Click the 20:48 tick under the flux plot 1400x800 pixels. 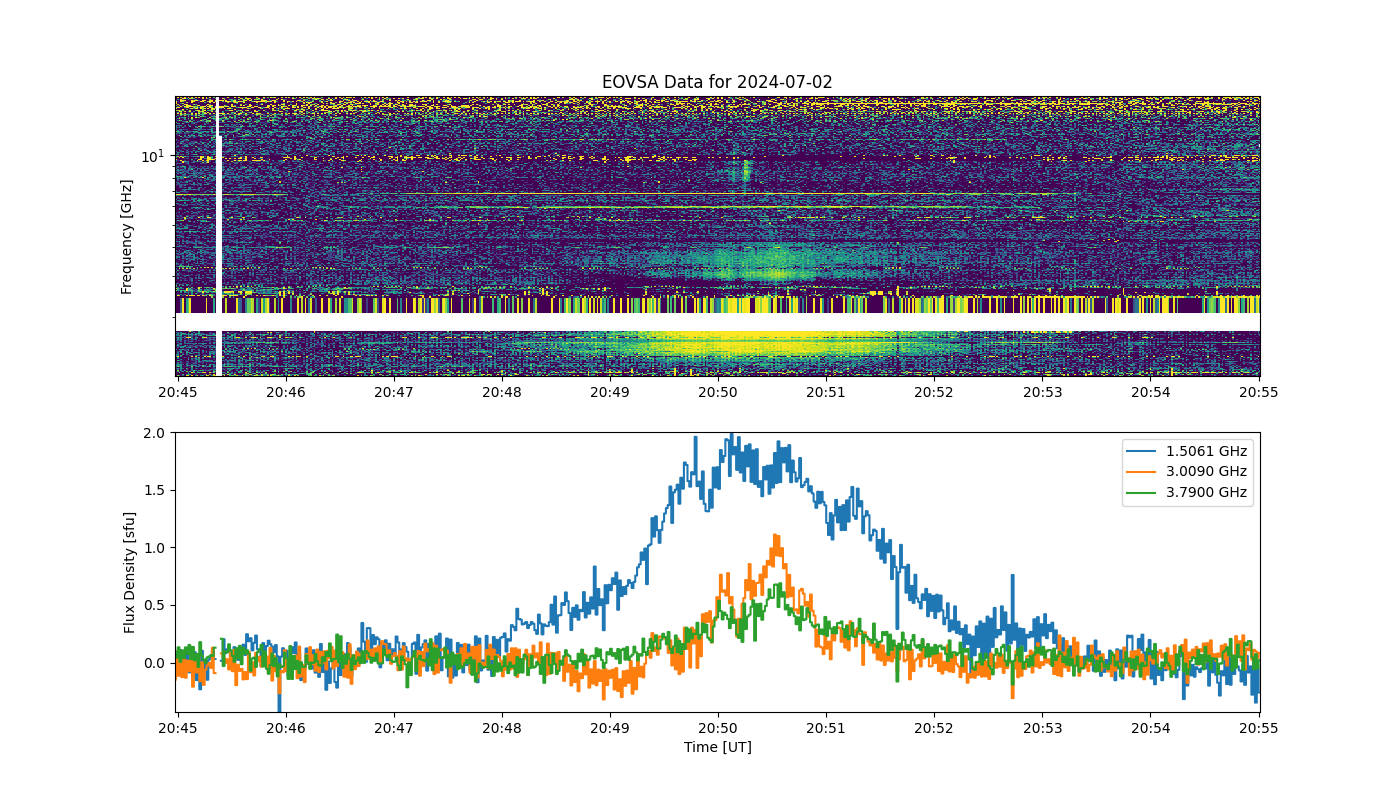point(501,728)
